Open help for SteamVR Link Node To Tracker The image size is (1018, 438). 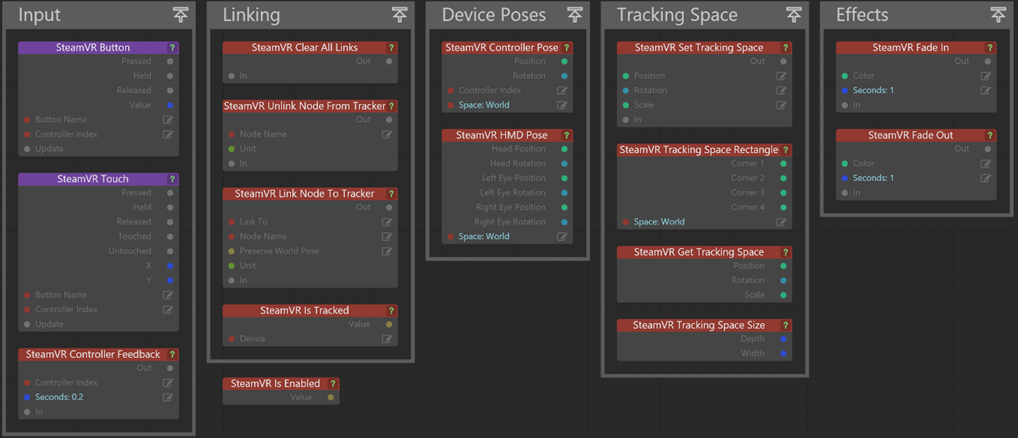pyautogui.click(x=391, y=194)
